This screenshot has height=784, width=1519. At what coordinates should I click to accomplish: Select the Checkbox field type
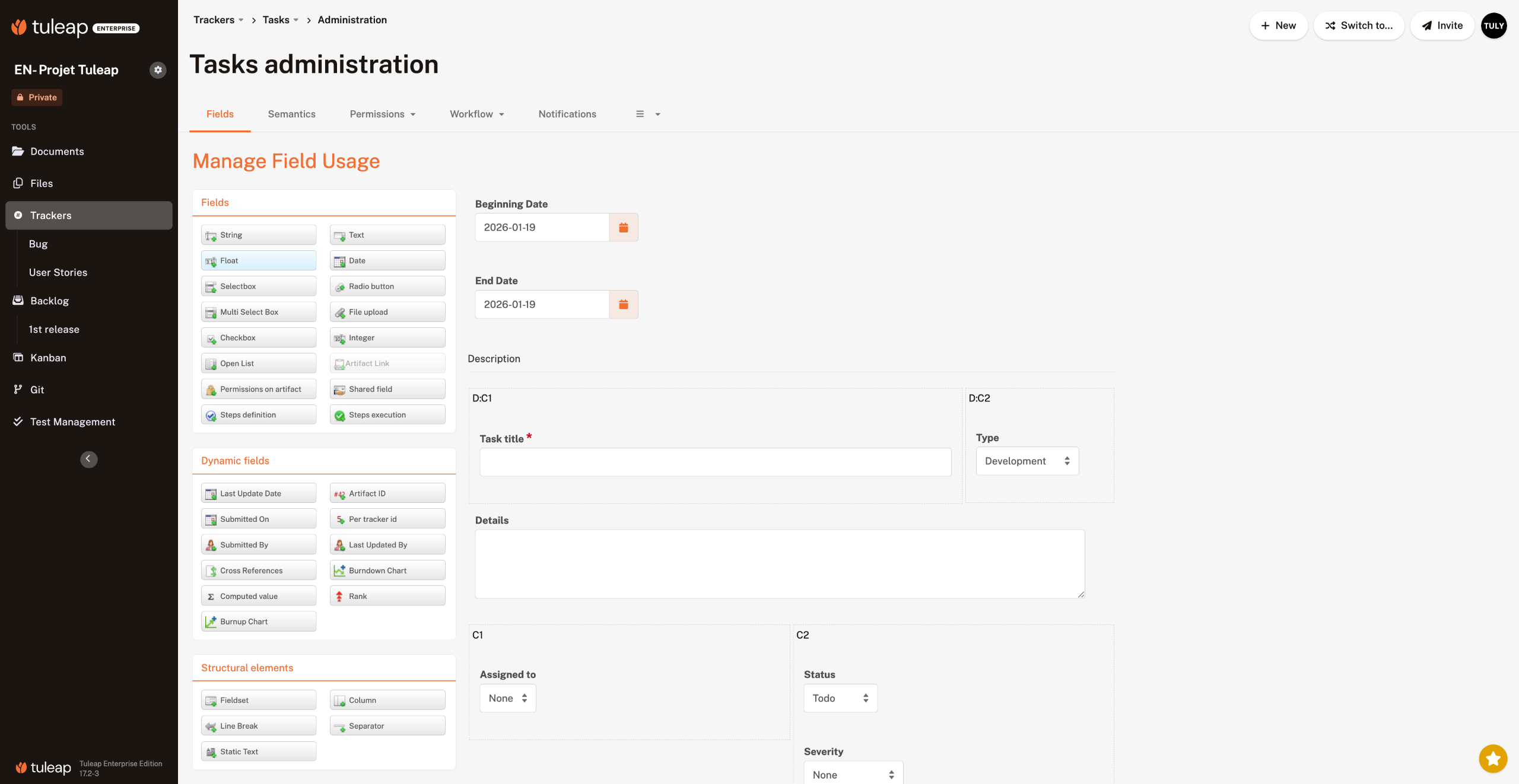(x=258, y=338)
